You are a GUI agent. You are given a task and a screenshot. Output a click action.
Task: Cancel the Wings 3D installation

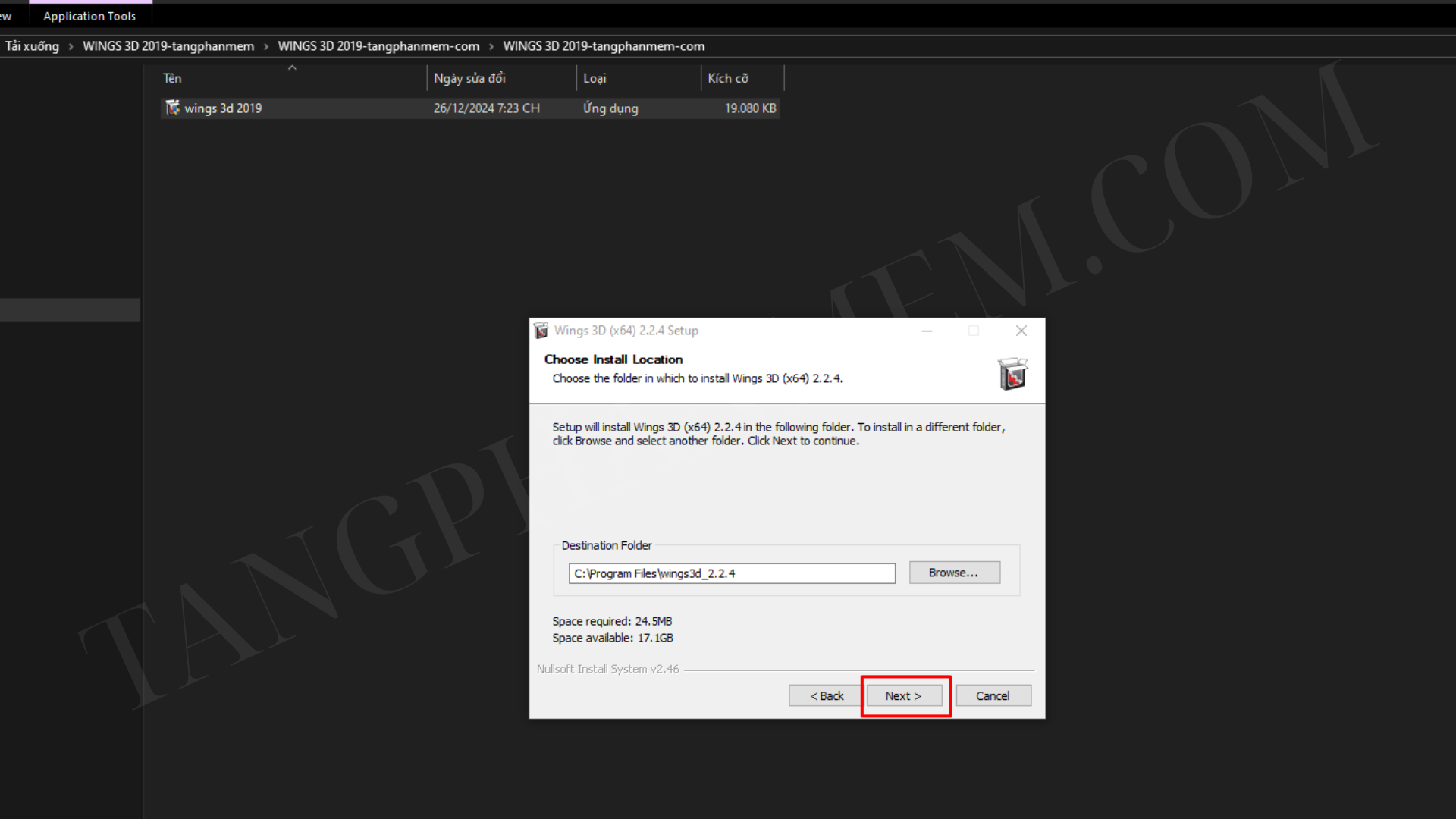pyautogui.click(x=992, y=695)
